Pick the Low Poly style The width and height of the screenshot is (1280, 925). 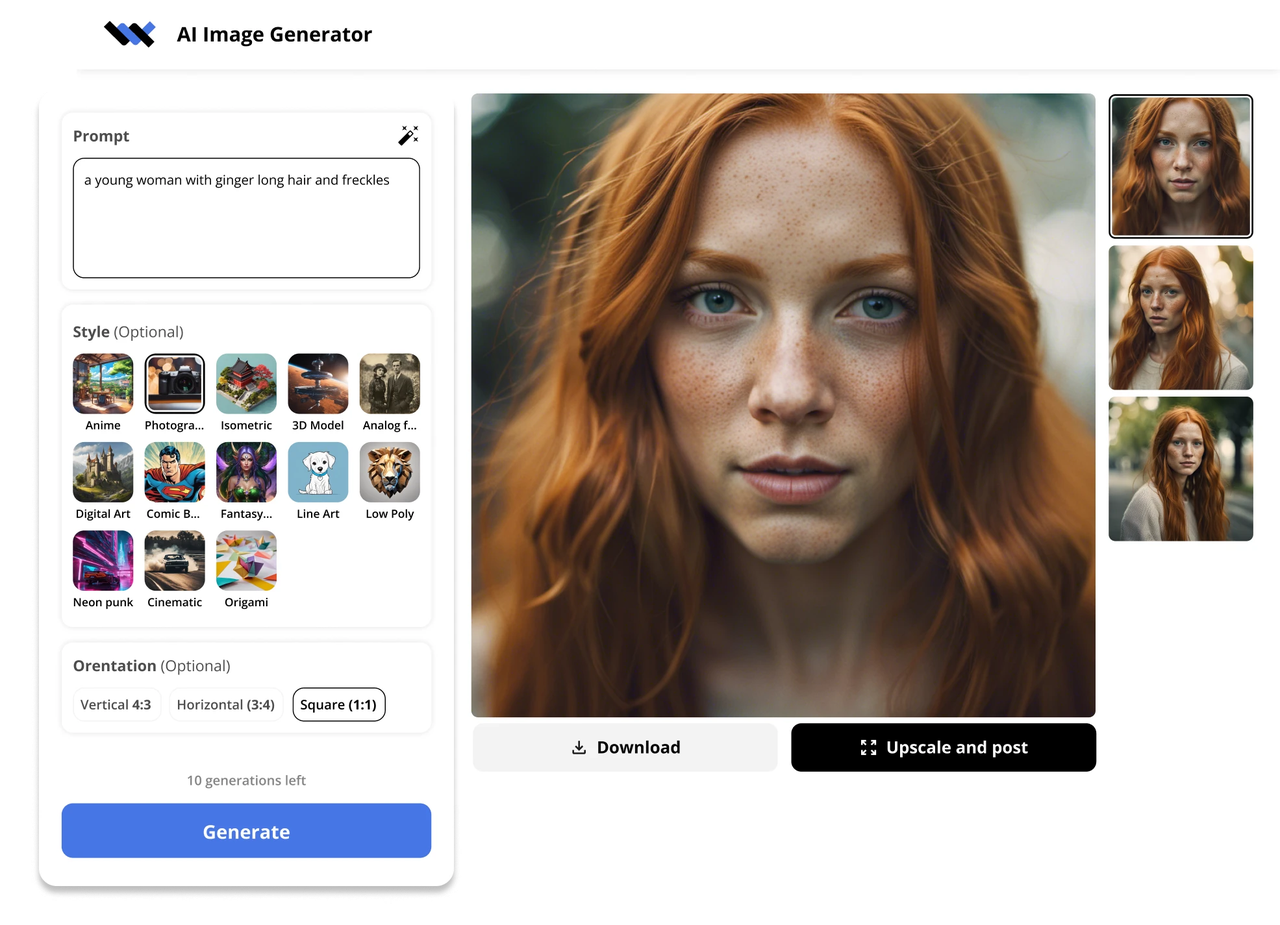pos(389,472)
